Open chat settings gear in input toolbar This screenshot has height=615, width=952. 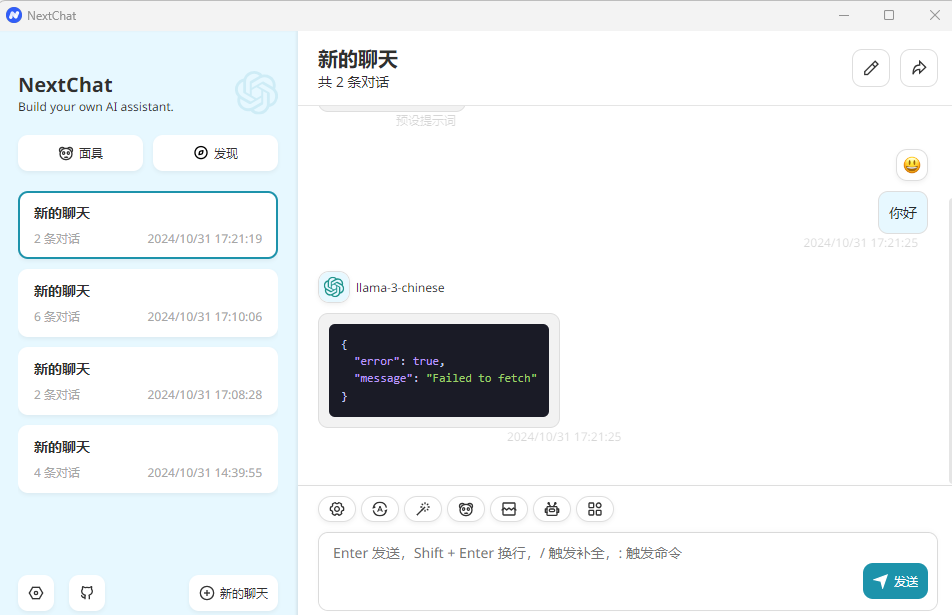337,509
